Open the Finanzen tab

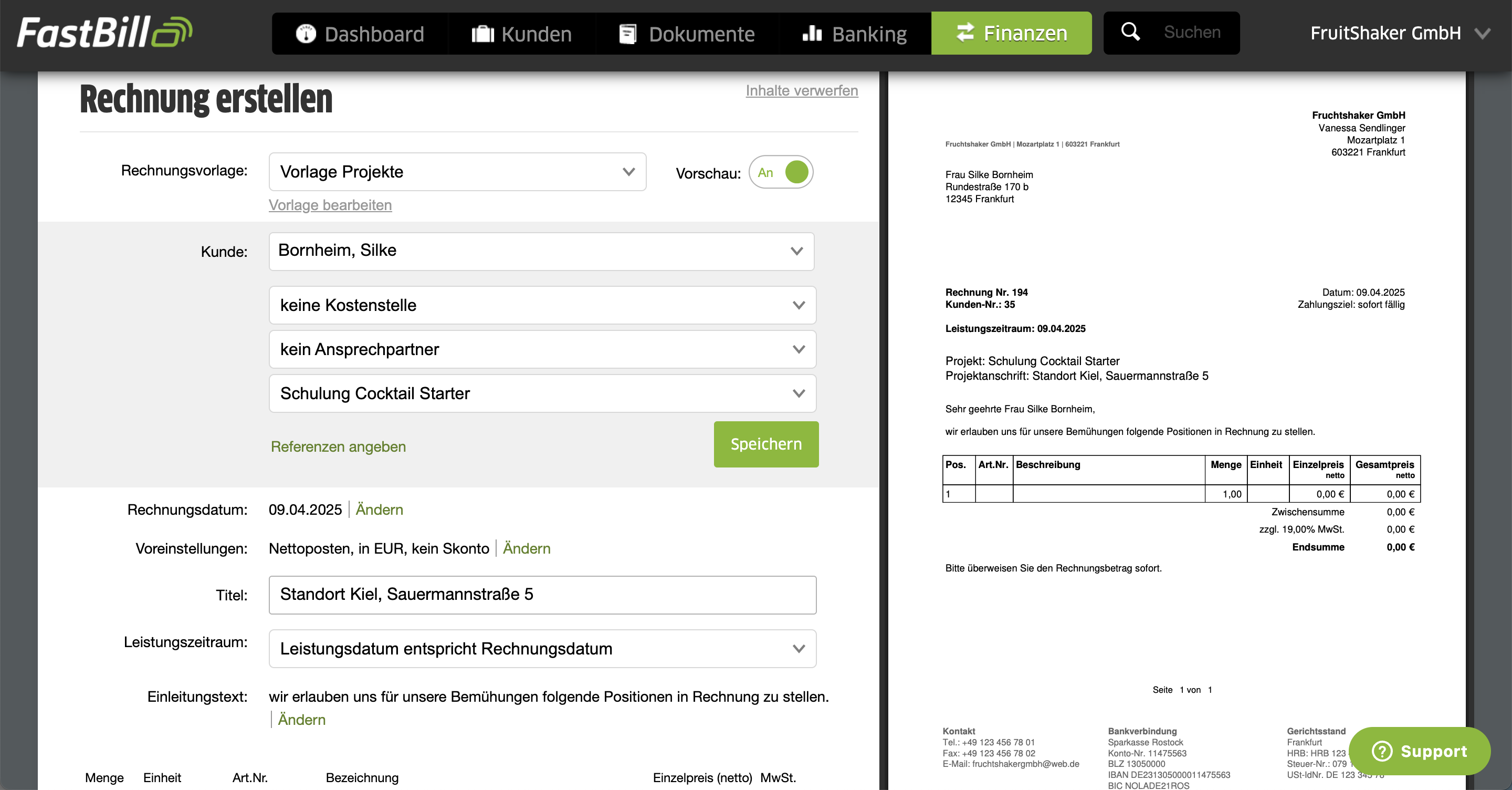[1011, 34]
